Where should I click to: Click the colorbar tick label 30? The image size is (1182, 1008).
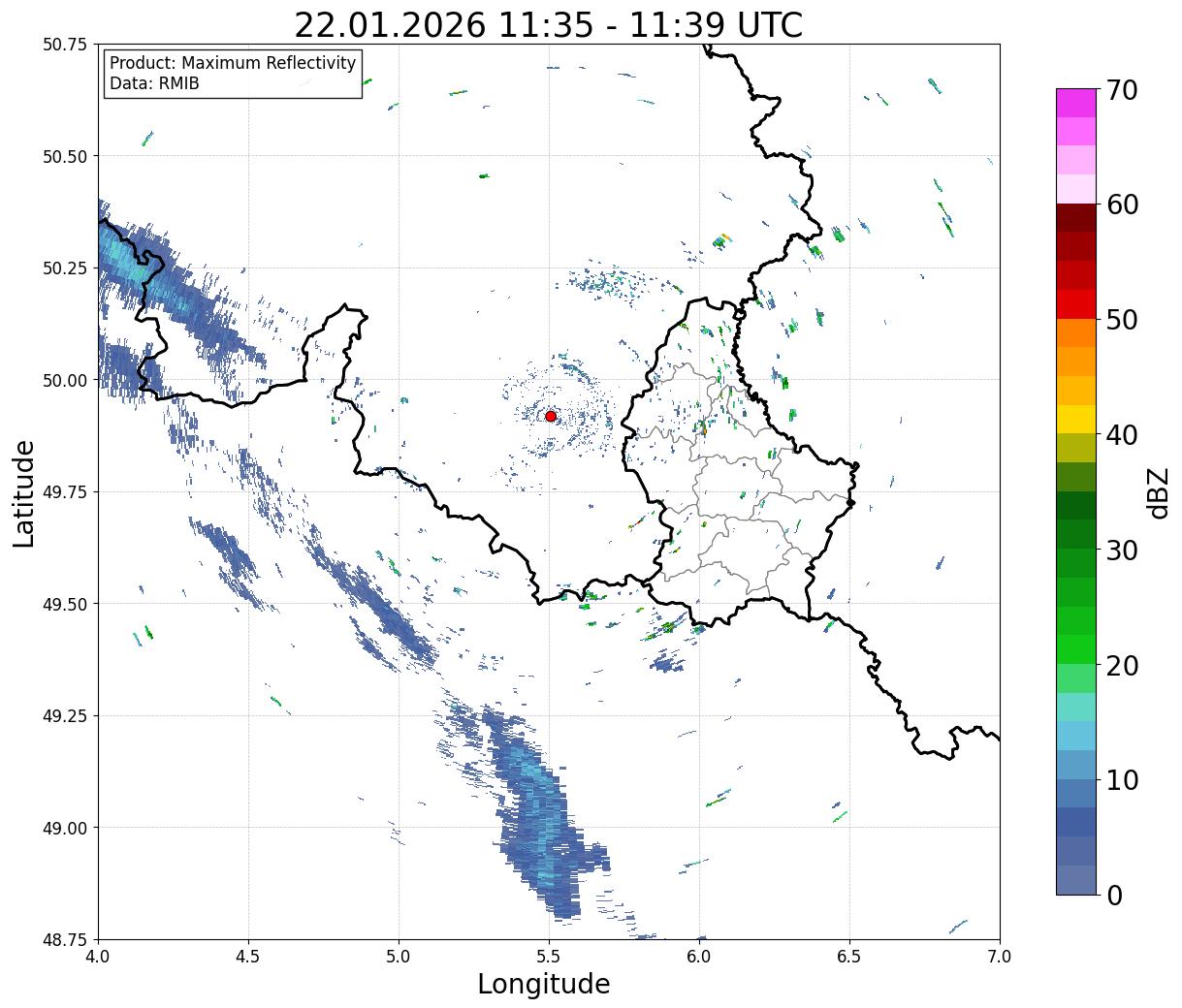pos(1122,550)
